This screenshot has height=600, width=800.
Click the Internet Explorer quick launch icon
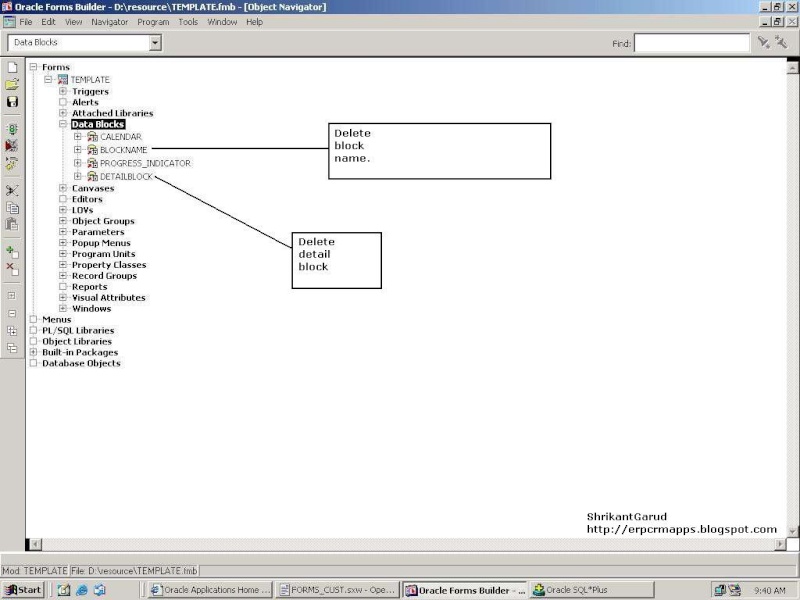coord(82,590)
